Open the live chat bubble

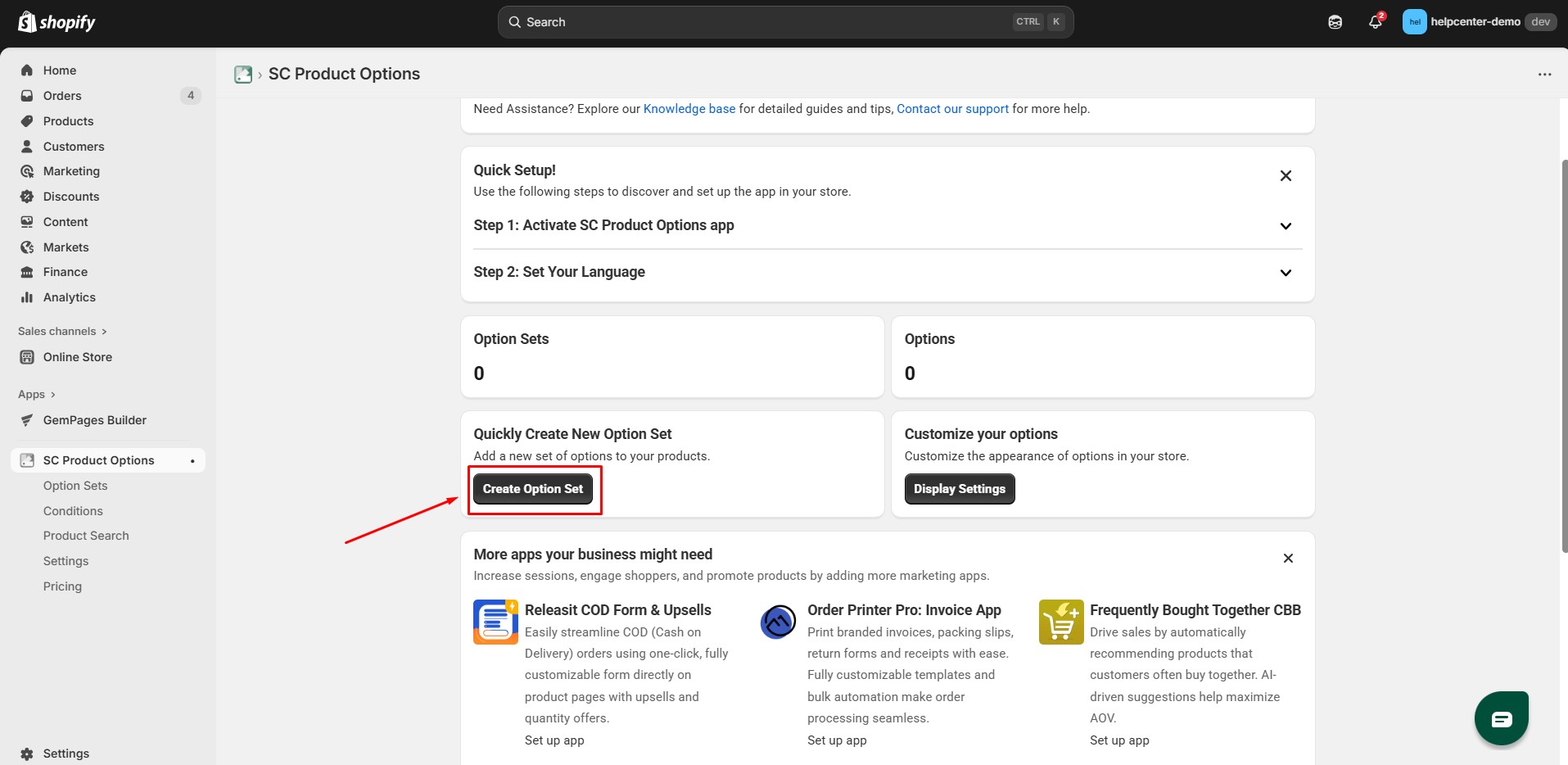coord(1501,717)
